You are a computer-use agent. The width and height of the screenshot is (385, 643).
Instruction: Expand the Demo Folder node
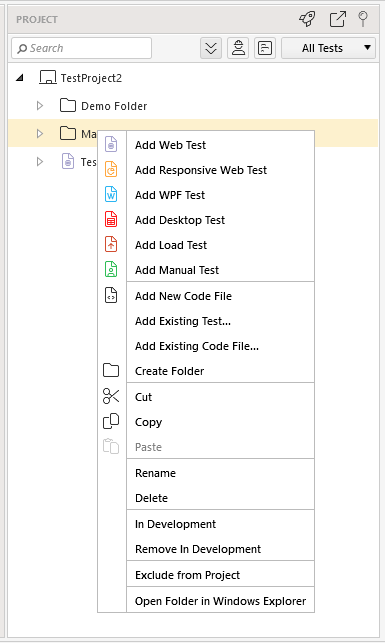coord(40,106)
